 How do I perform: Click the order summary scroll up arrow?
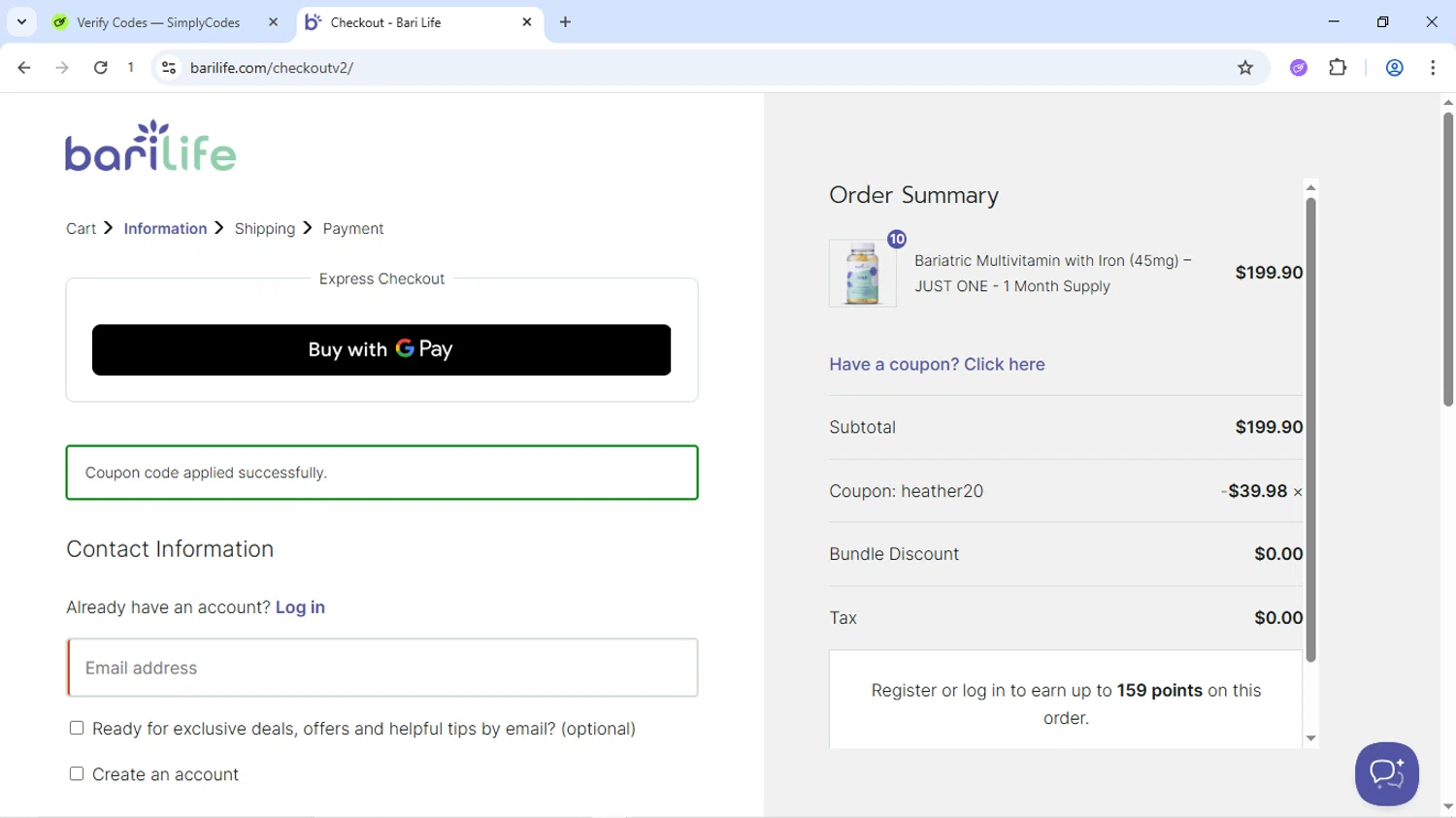(1310, 188)
